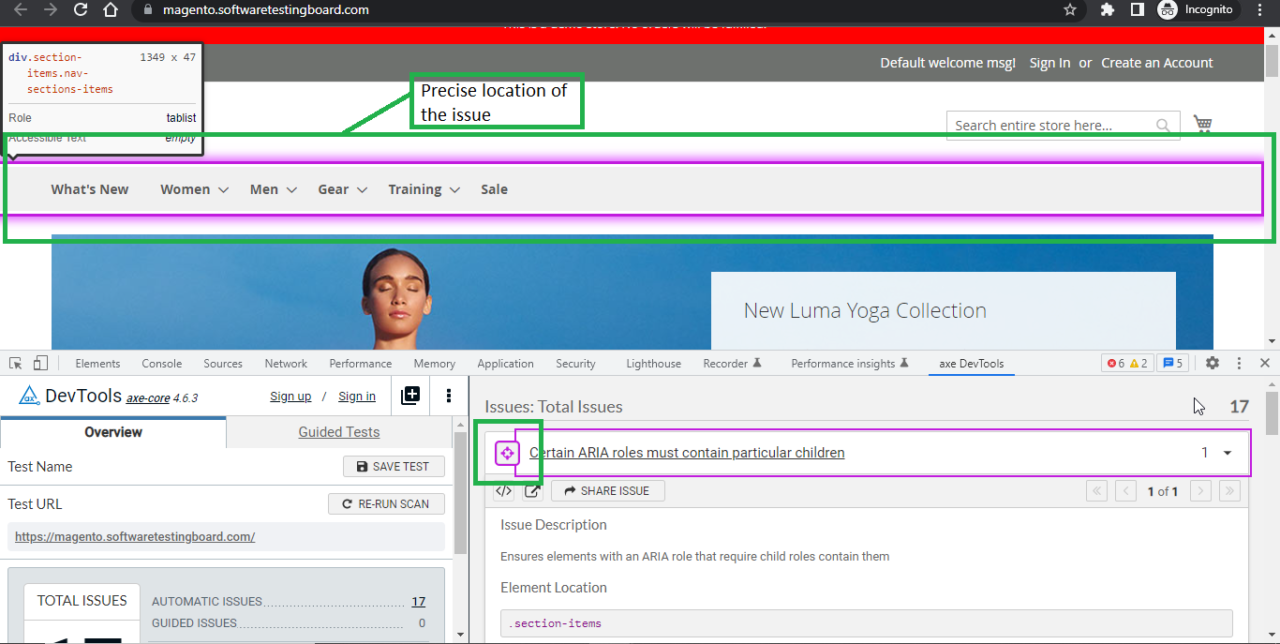Switch to the Guided Tests tab
The height and width of the screenshot is (644, 1280).
point(339,432)
